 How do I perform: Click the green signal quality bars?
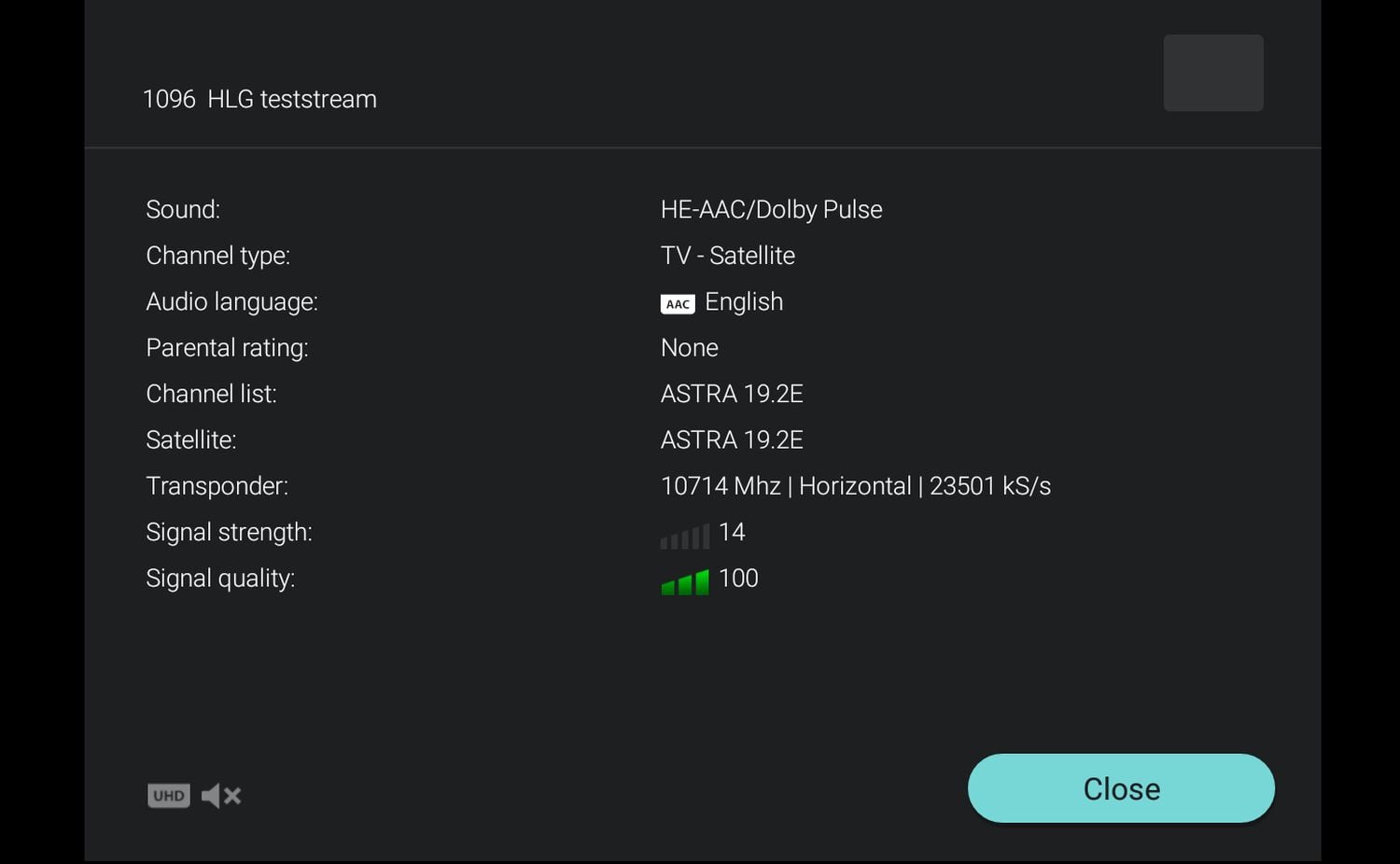(685, 582)
